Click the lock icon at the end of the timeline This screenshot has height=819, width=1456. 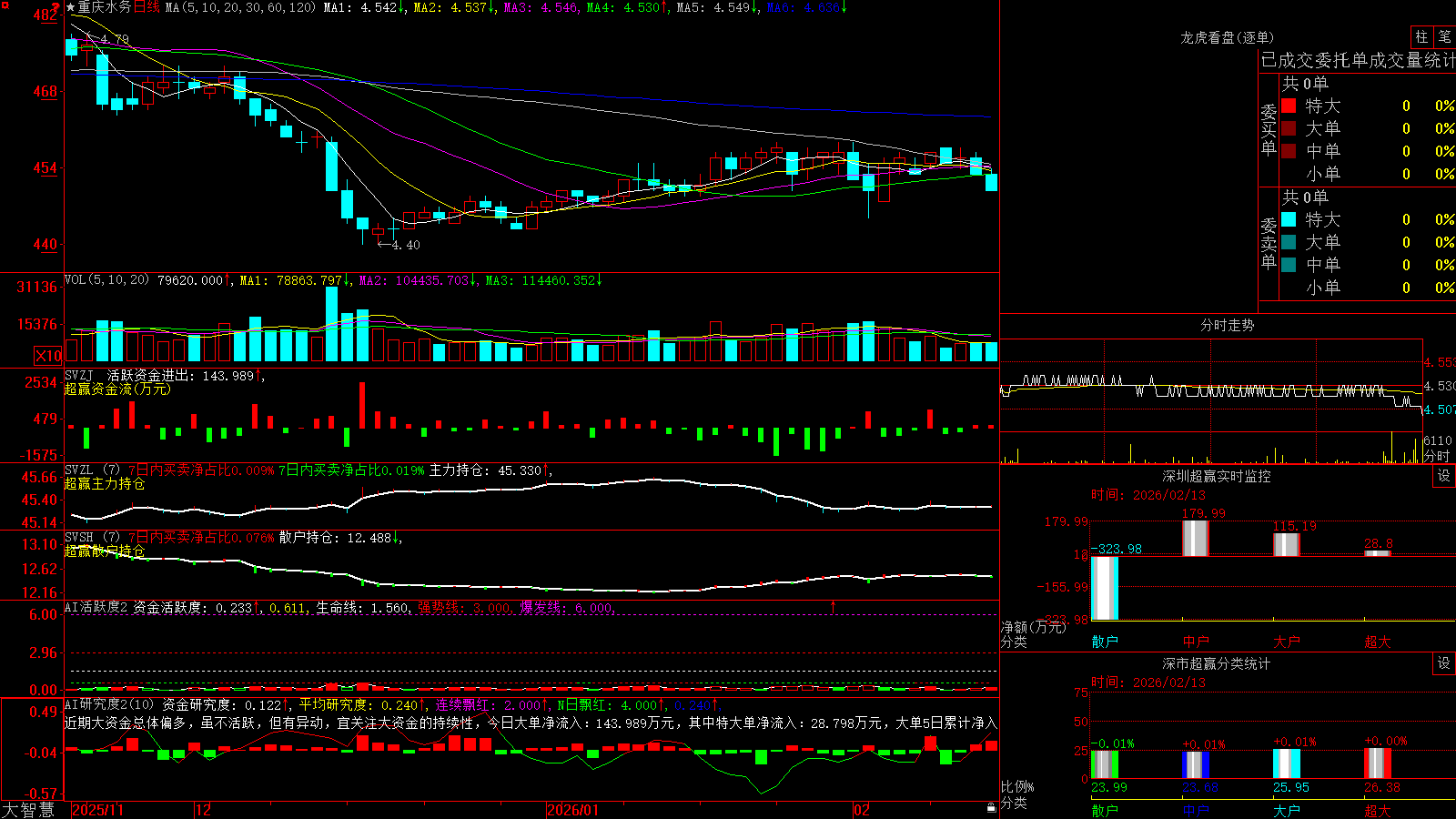pyautogui.click(x=991, y=808)
